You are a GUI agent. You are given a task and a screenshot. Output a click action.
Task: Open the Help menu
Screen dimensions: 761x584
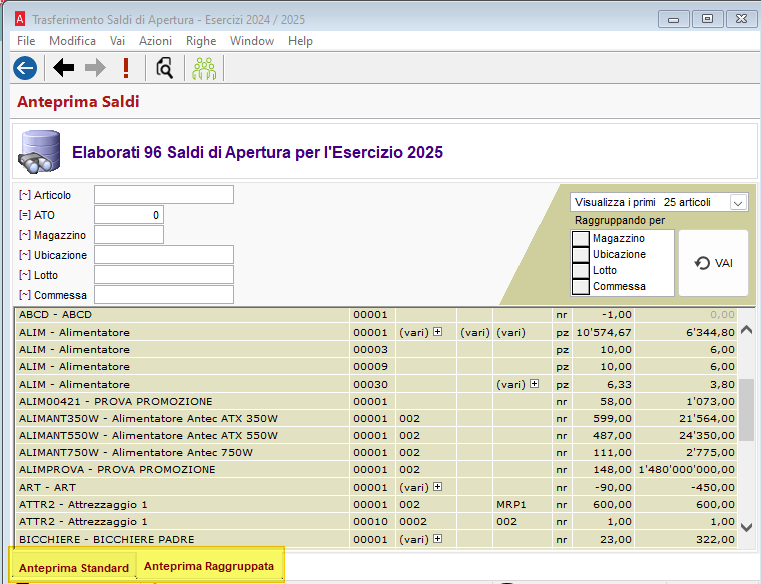[300, 41]
